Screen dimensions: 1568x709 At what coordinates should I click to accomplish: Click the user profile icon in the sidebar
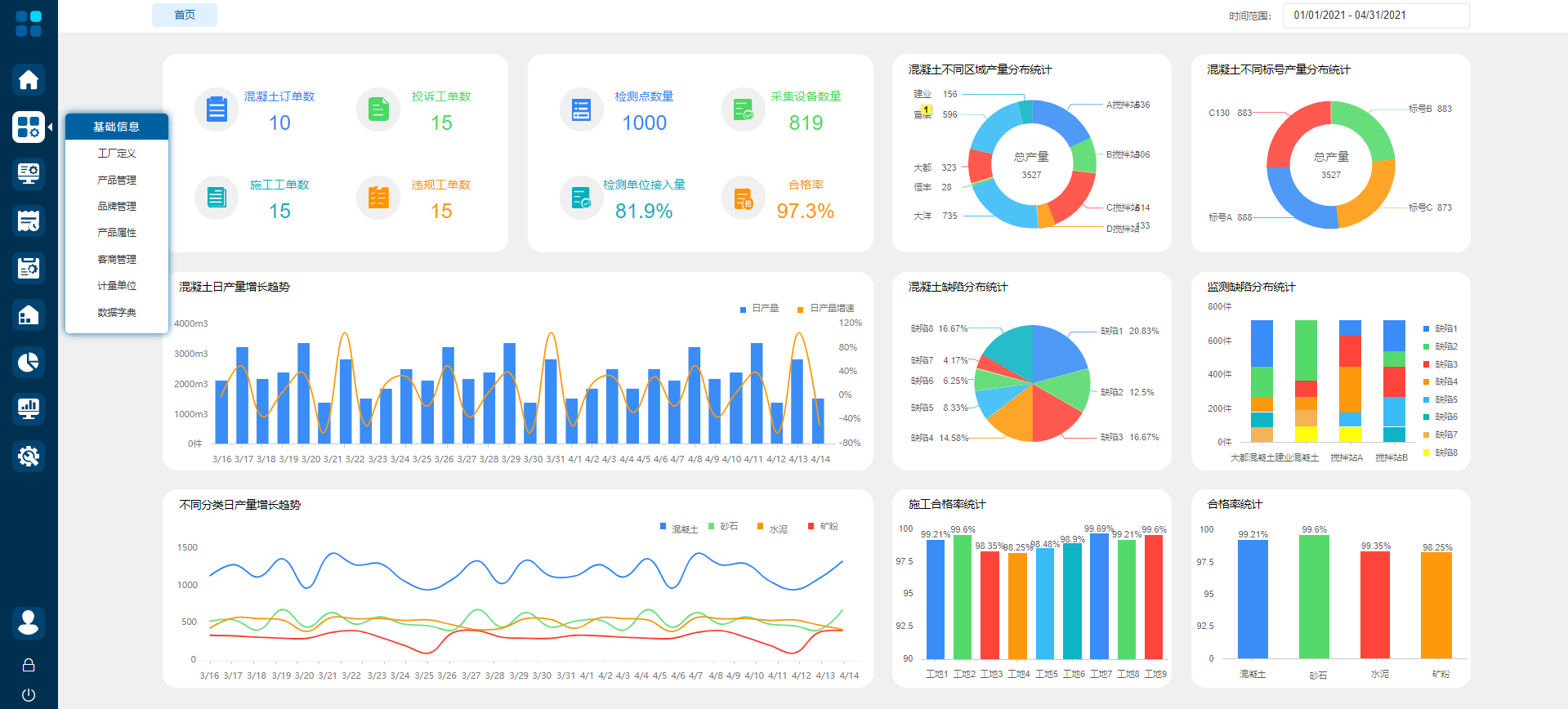[29, 622]
